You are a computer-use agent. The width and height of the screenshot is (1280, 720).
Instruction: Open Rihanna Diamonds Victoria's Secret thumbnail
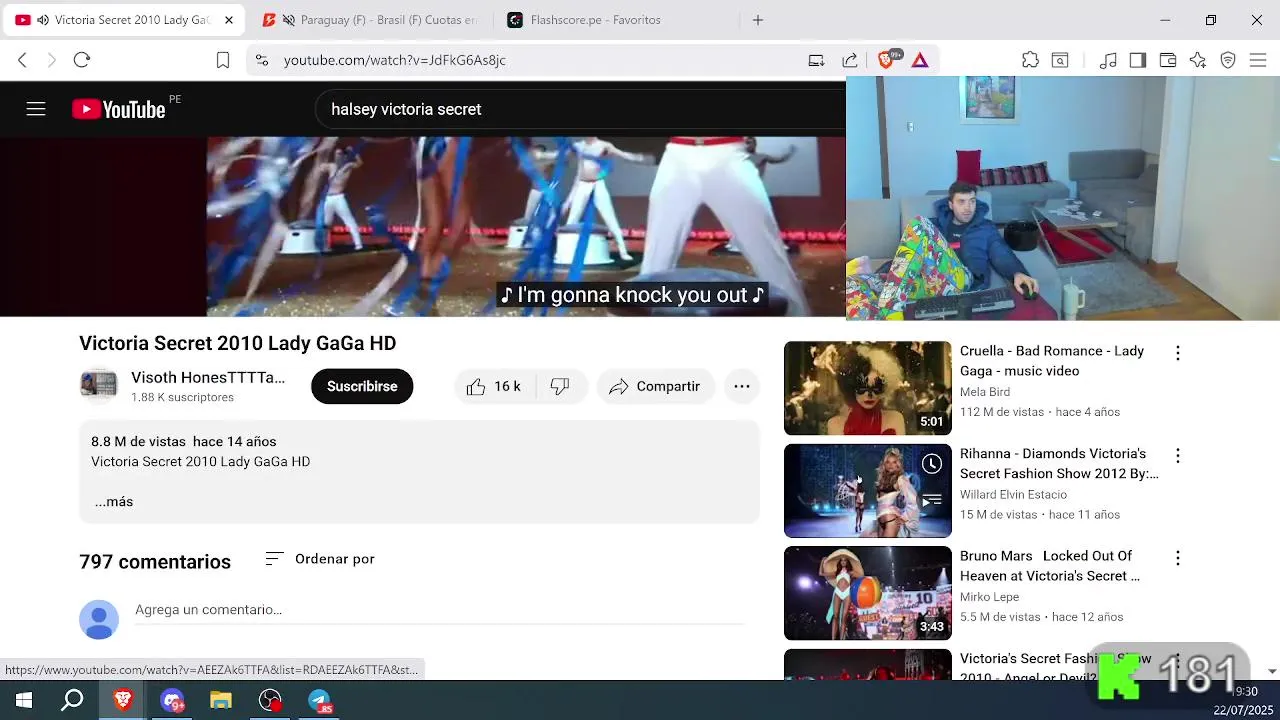(868, 491)
